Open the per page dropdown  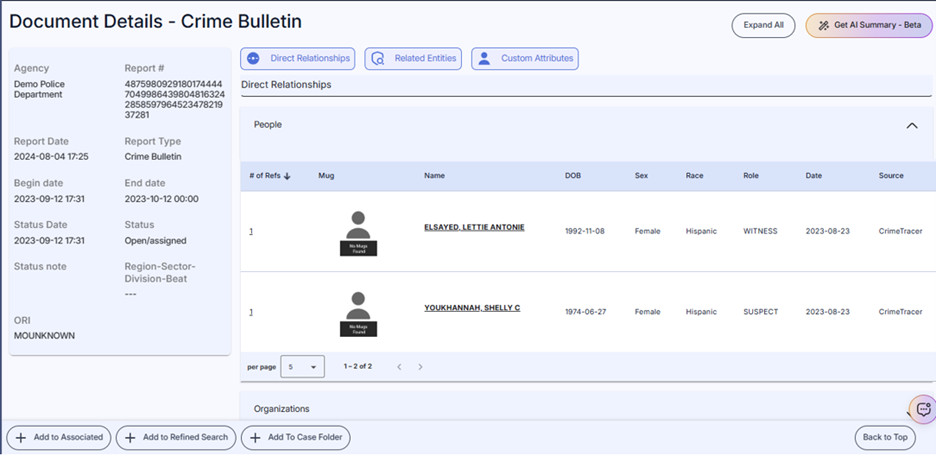pos(303,366)
